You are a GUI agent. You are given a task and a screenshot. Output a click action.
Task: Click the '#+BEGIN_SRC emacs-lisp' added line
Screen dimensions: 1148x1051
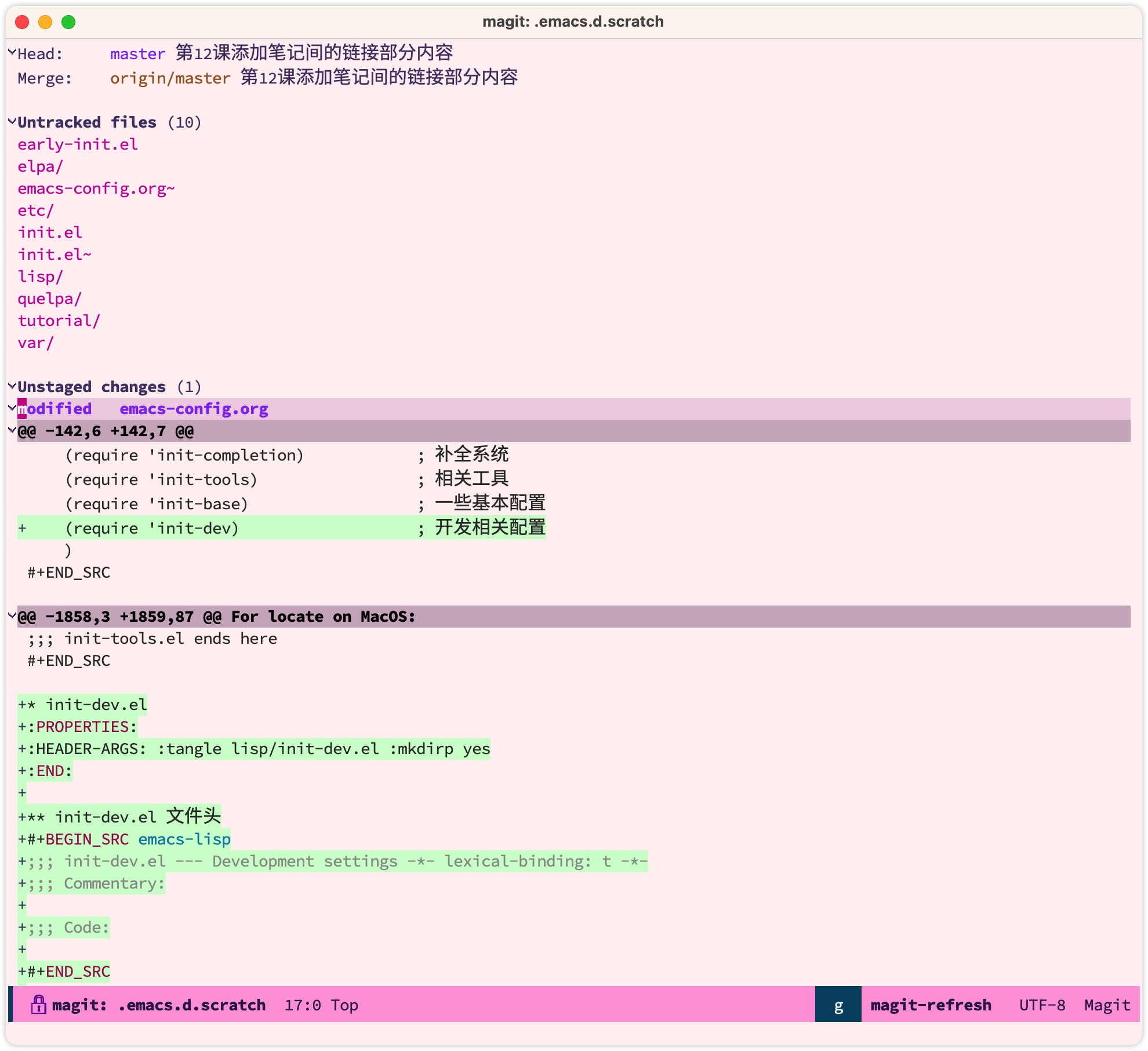pyautogui.click(x=124, y=839)
